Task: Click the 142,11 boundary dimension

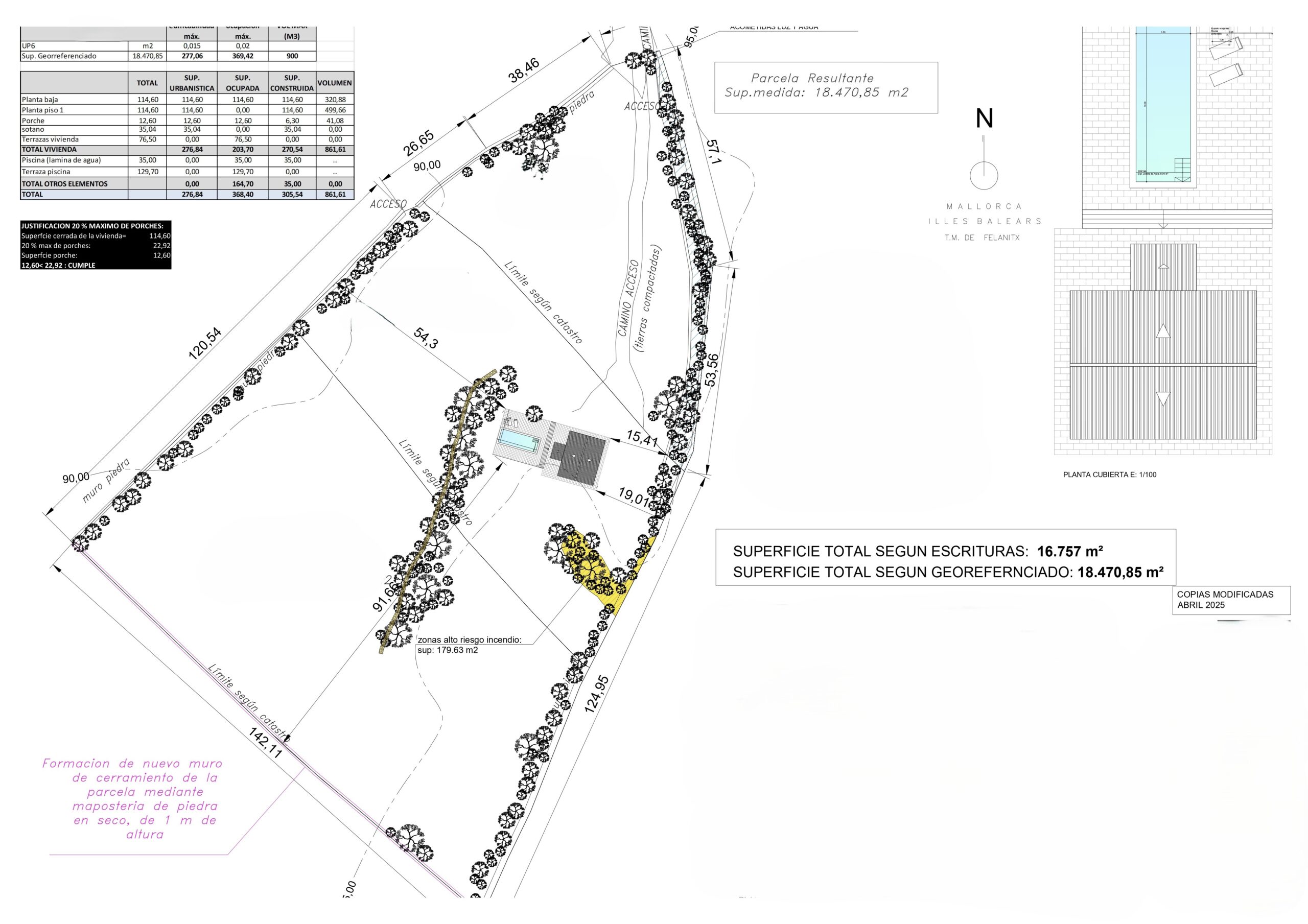Action: pos(265,743)
